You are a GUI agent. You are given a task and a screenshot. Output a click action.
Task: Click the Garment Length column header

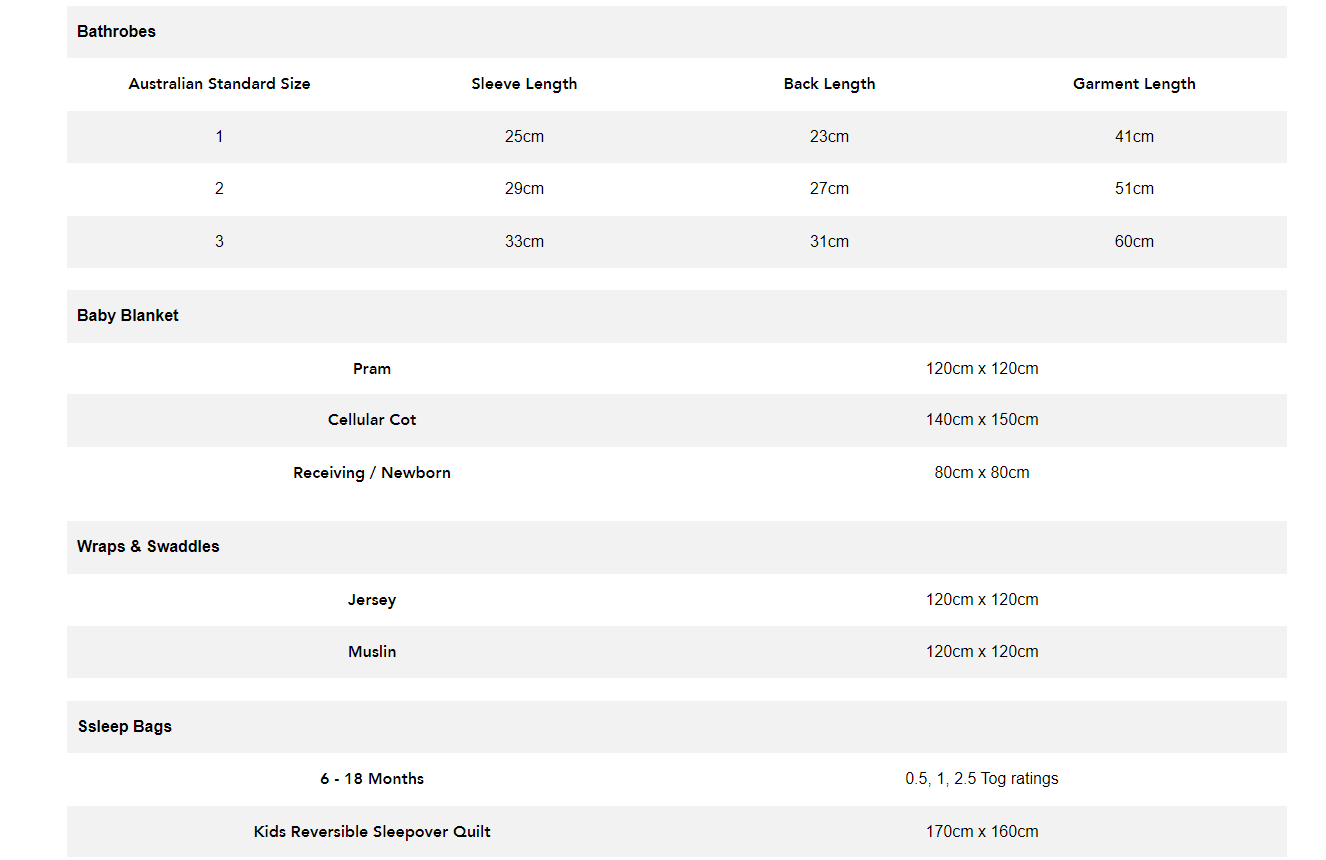(x=1134, y=84)
